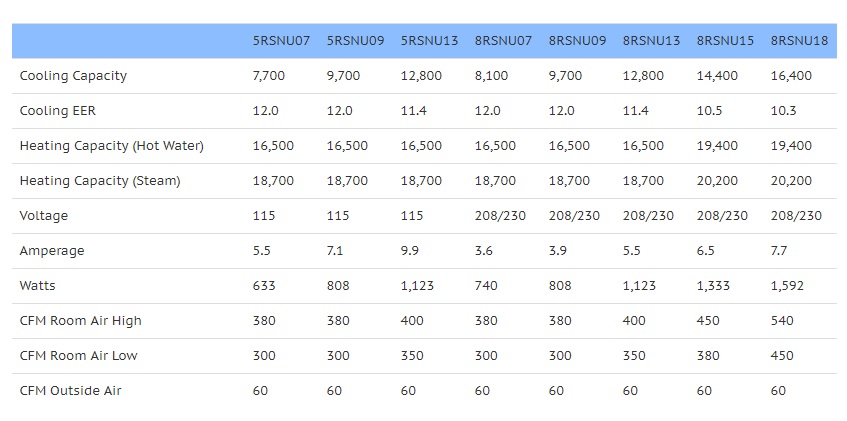Image resolution: width=847 pixels, height=421 pixels.
Task: Click the 5RSNU07 column header
Action: (281, 41)
